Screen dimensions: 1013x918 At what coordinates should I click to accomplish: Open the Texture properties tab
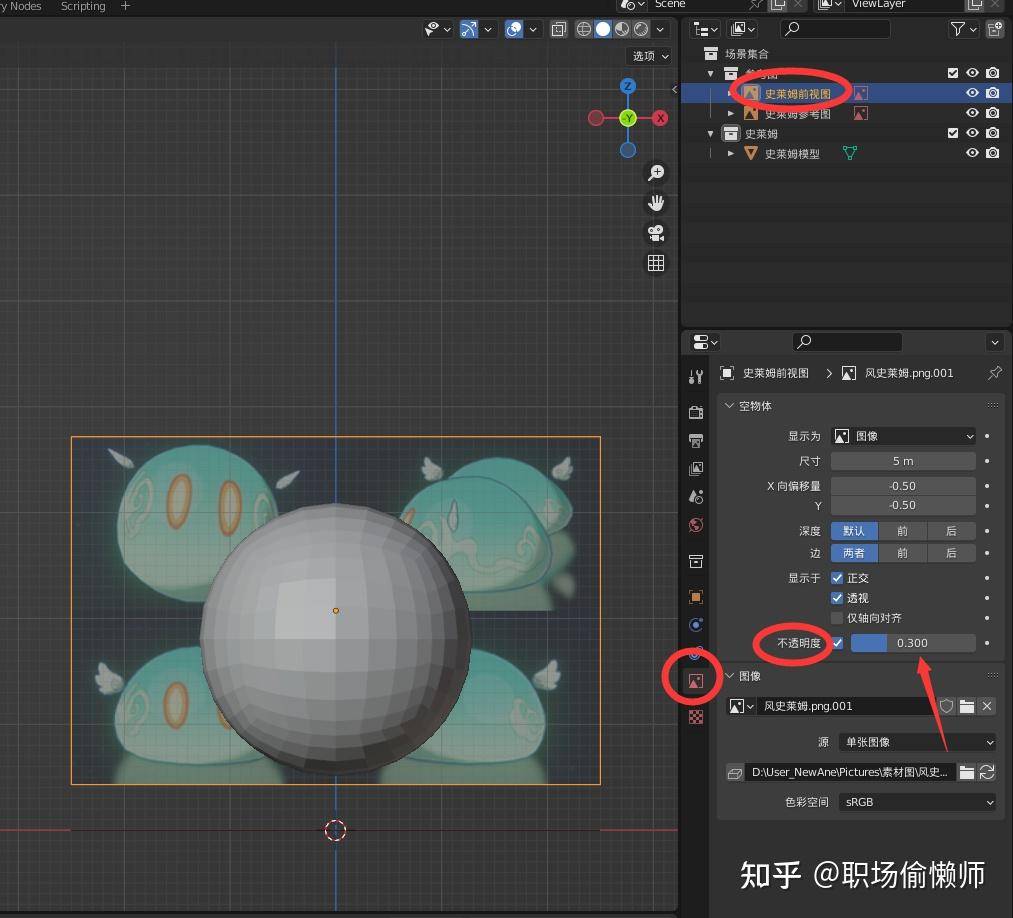696,716
